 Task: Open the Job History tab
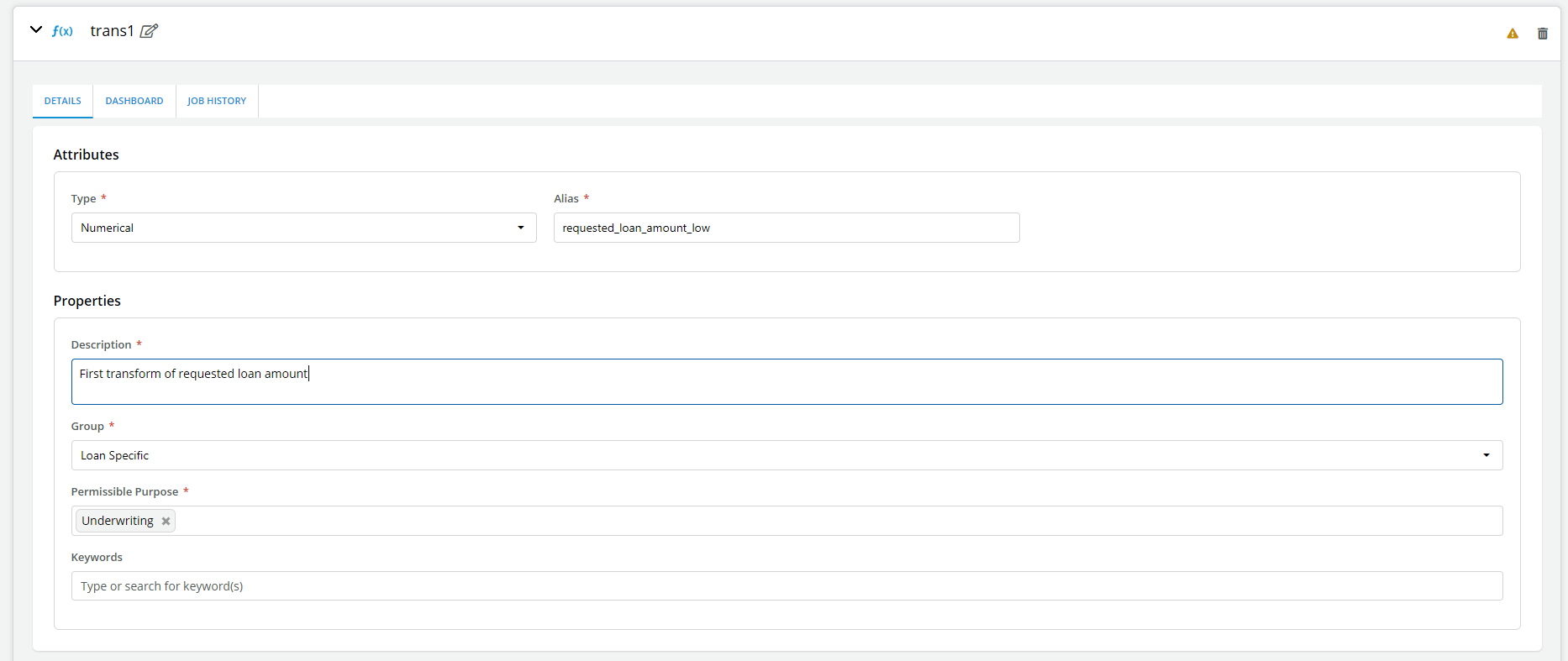pos(217,101)
